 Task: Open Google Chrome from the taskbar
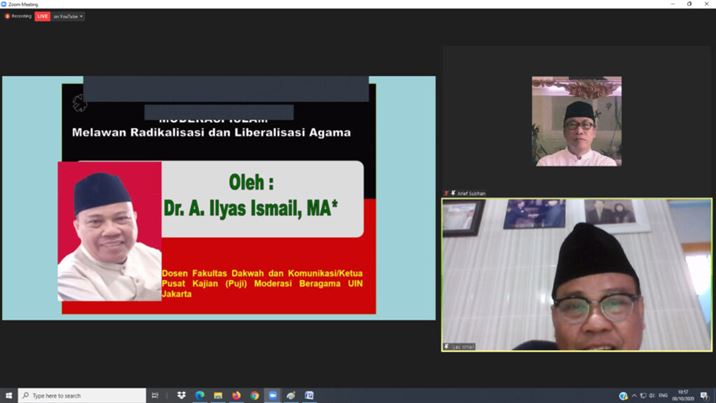coord(254,396)
